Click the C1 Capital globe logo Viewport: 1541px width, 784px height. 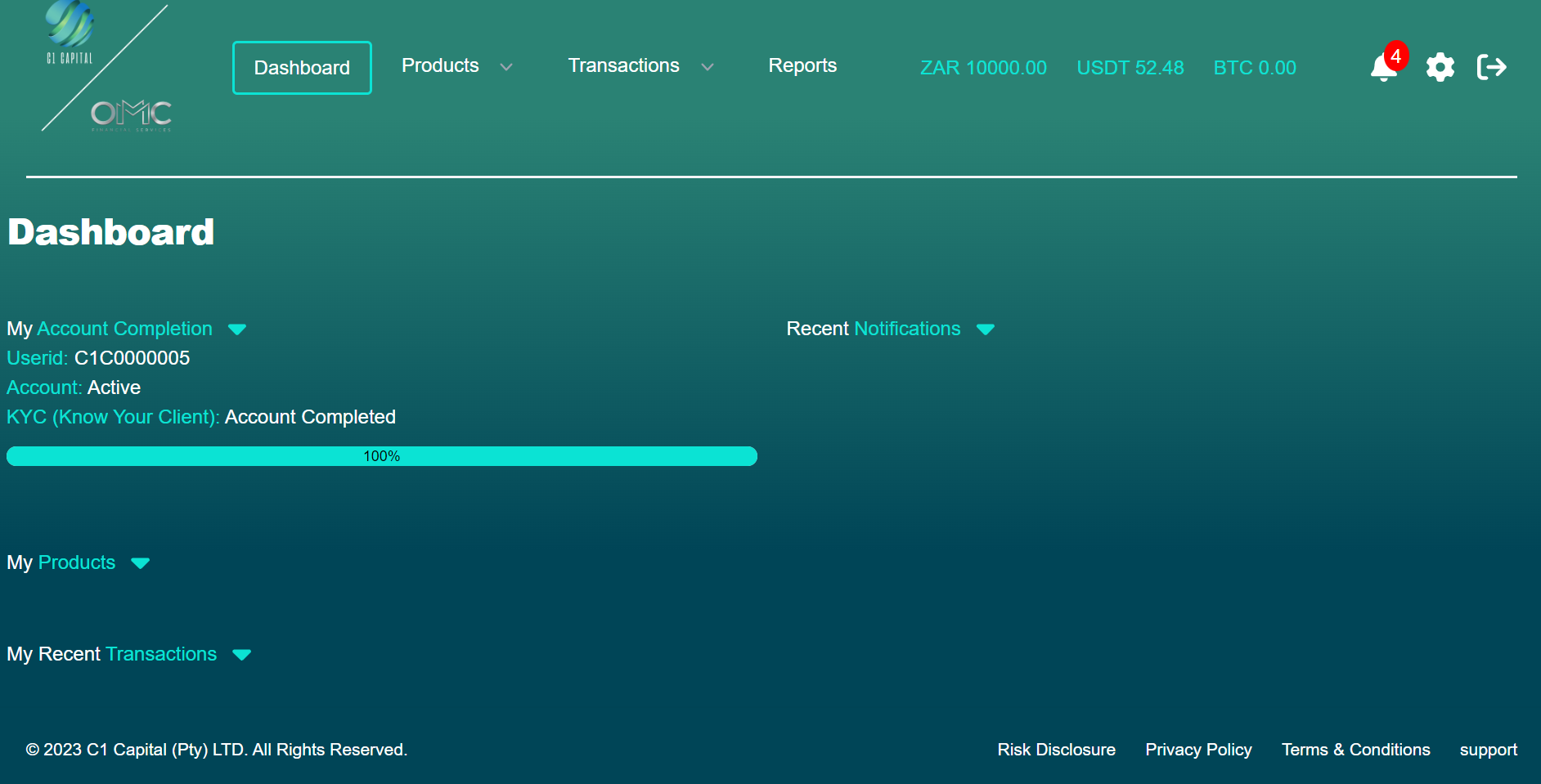click(70, 29)
